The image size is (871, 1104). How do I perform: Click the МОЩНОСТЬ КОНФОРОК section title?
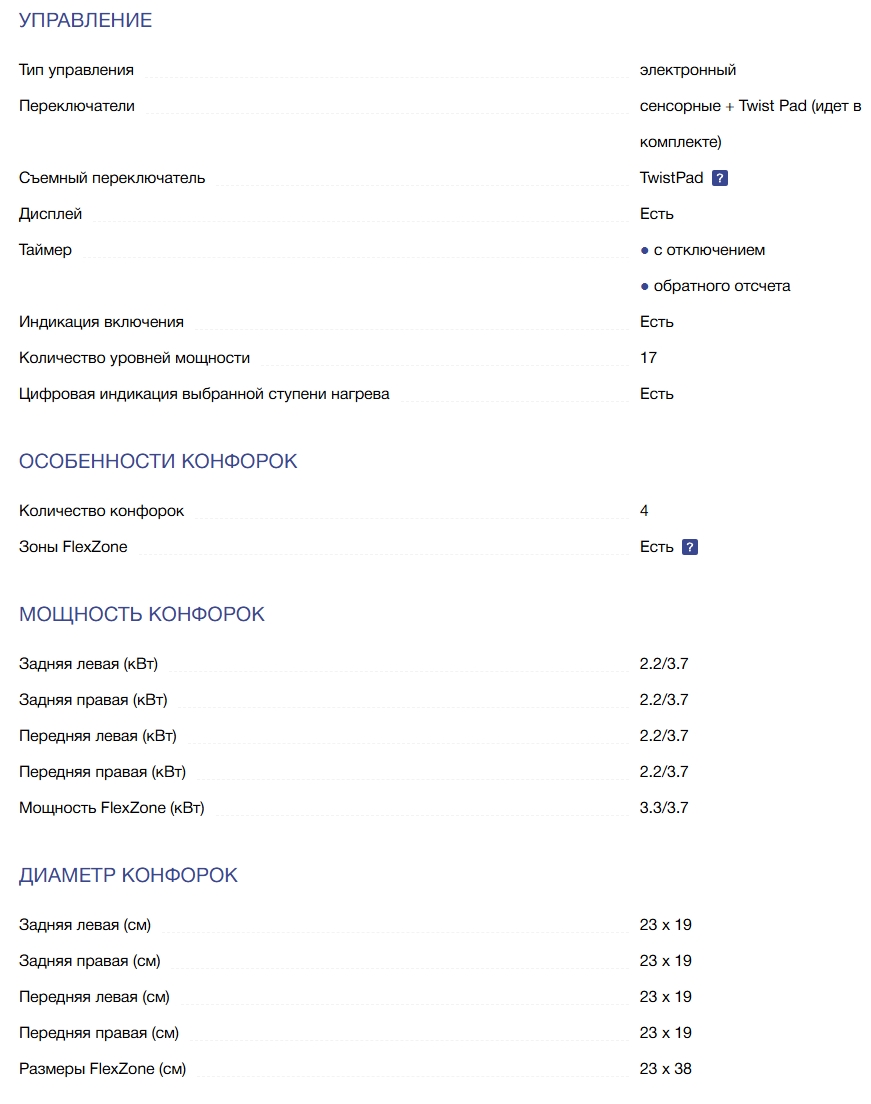(142, 614)
